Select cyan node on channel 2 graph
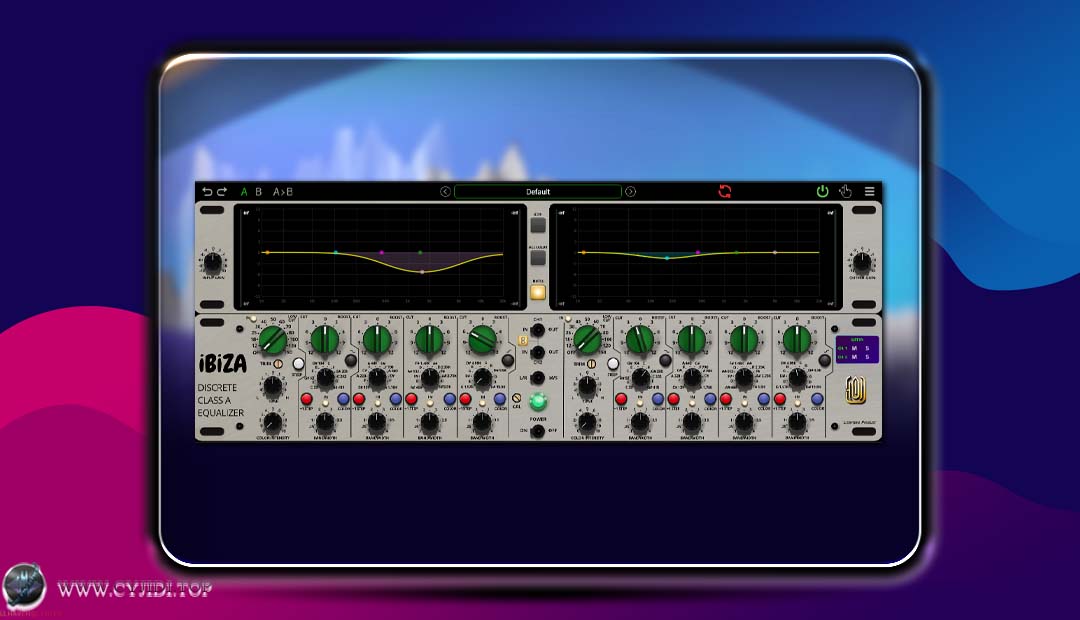Viewport: 1080px width, 620px height. (x=667, y=258)
